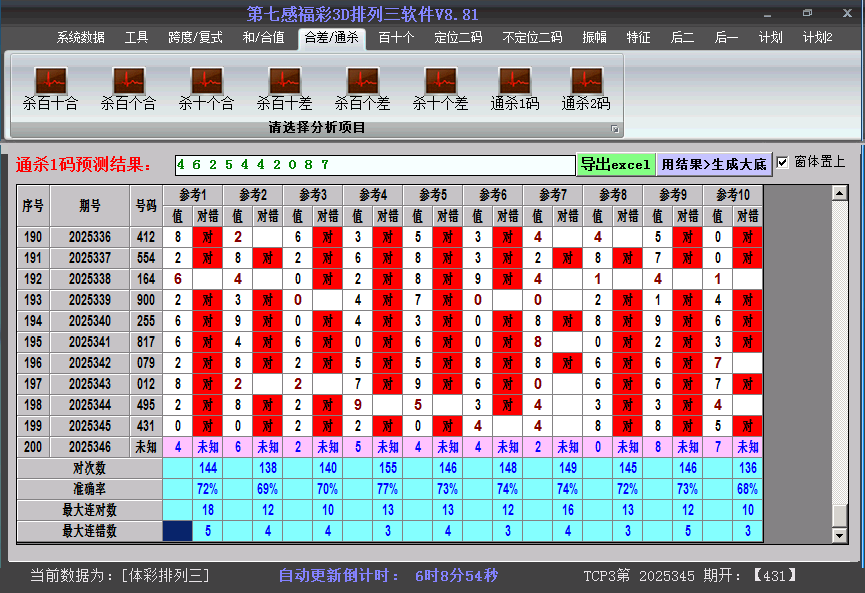Click the 杀百个差 icon
Screen dimensions: 865x593
click(362, 81)
